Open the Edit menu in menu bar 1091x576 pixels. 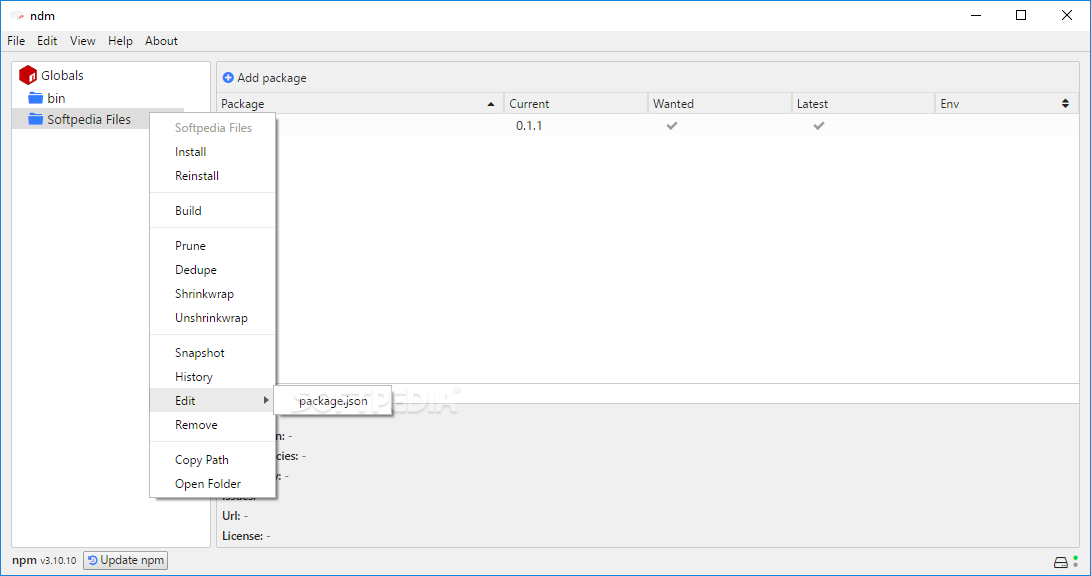click(47, 41)
